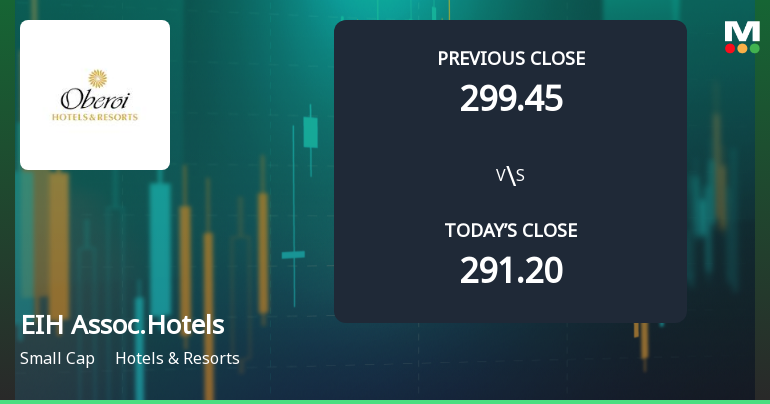The width and height of the screenshot is (770, 404).
Task: Click the orange dot under the M logo
Action: (742, 48)
